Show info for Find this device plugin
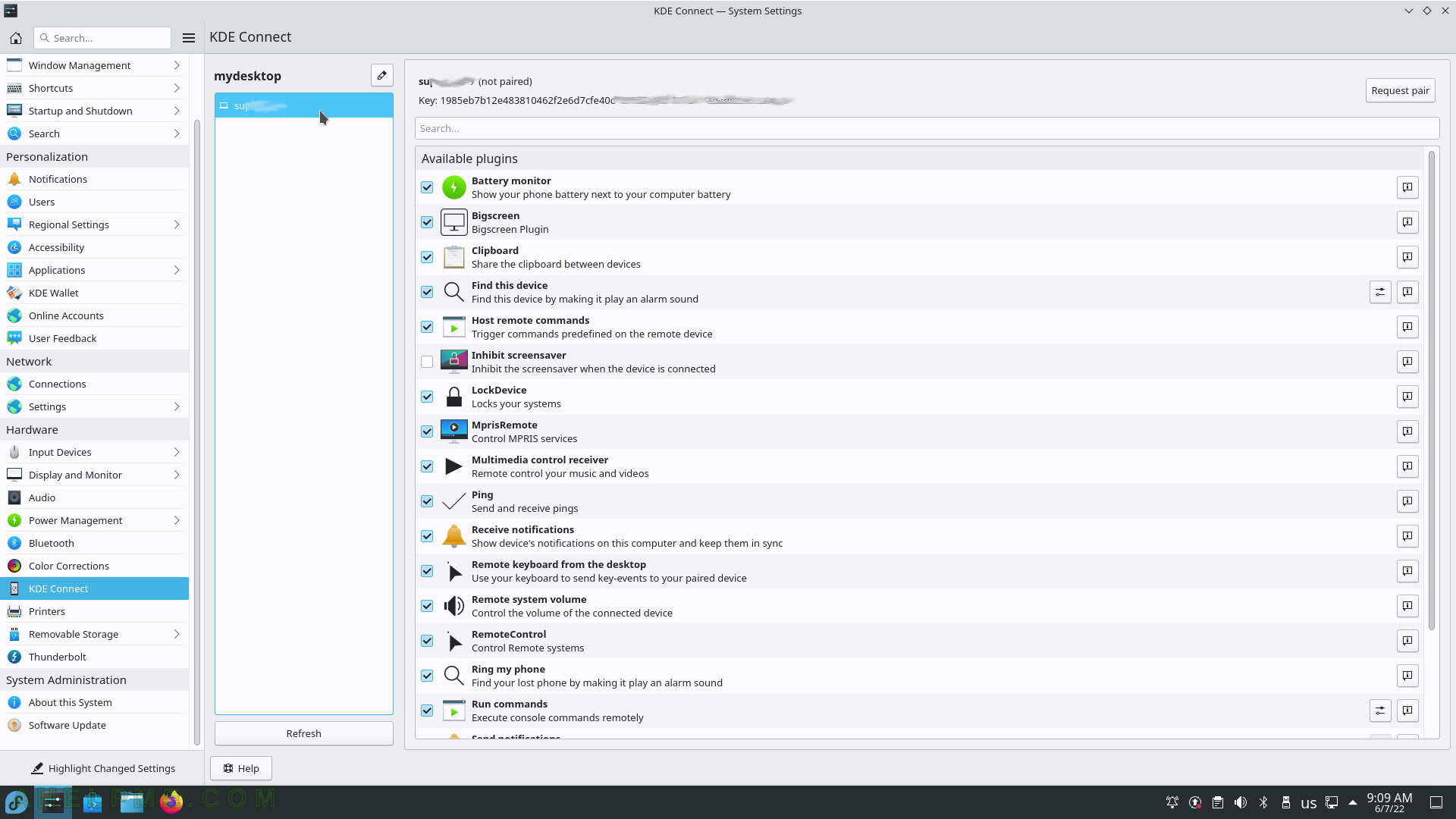Image resolution: width=1456 pixels, height=819 pixels. (x=1407, y=292)
